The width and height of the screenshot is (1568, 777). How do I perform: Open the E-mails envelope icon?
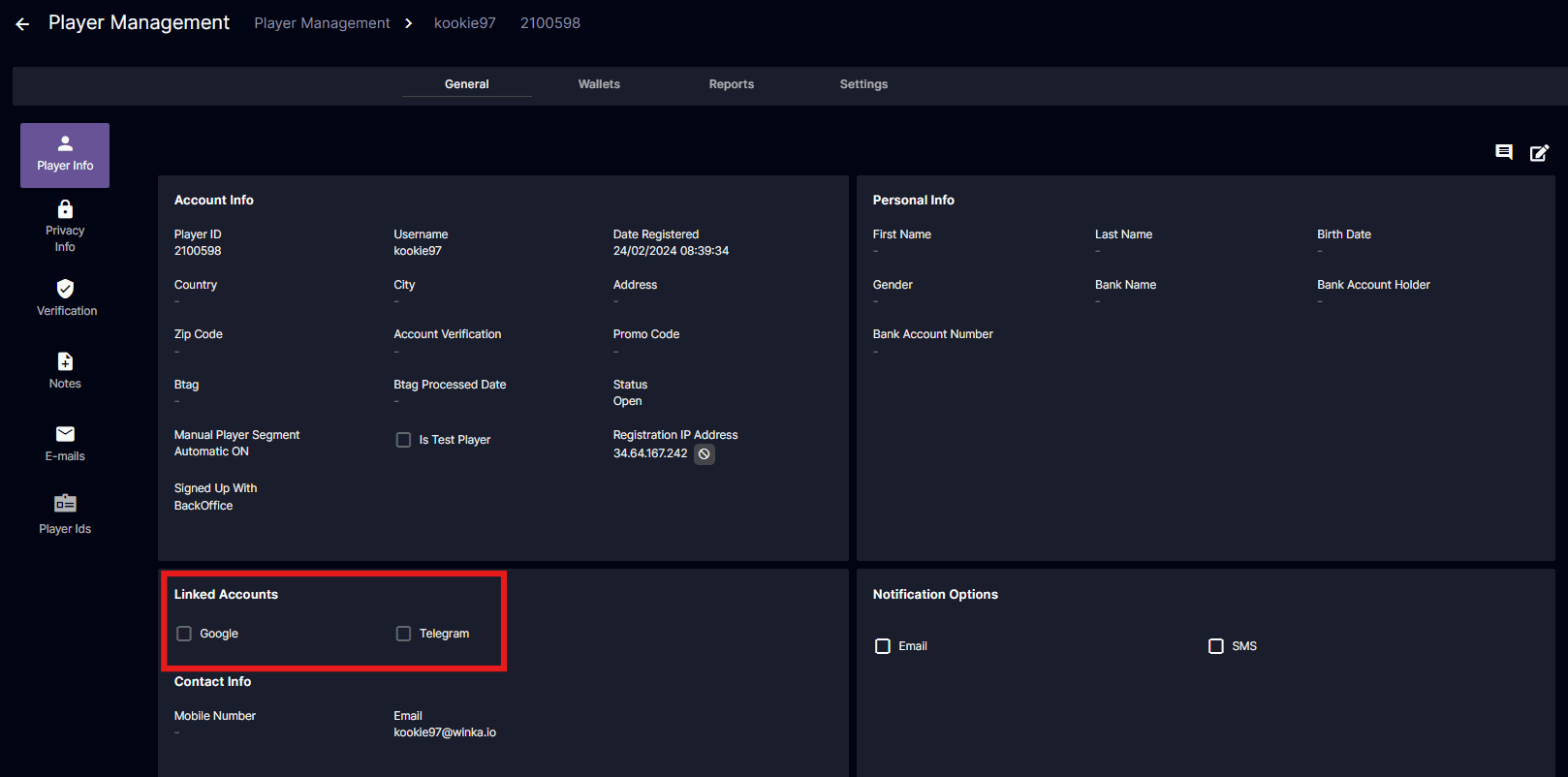65,434
